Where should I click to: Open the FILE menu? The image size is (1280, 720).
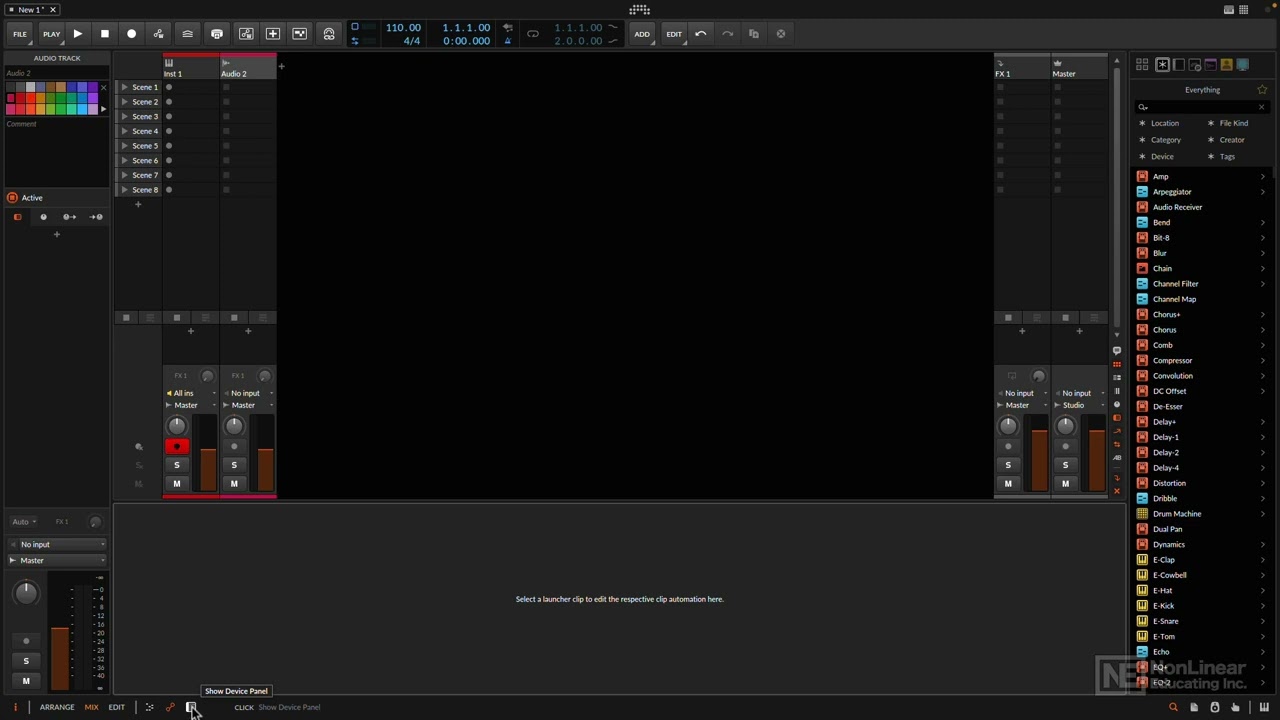(x=20, y=34)
